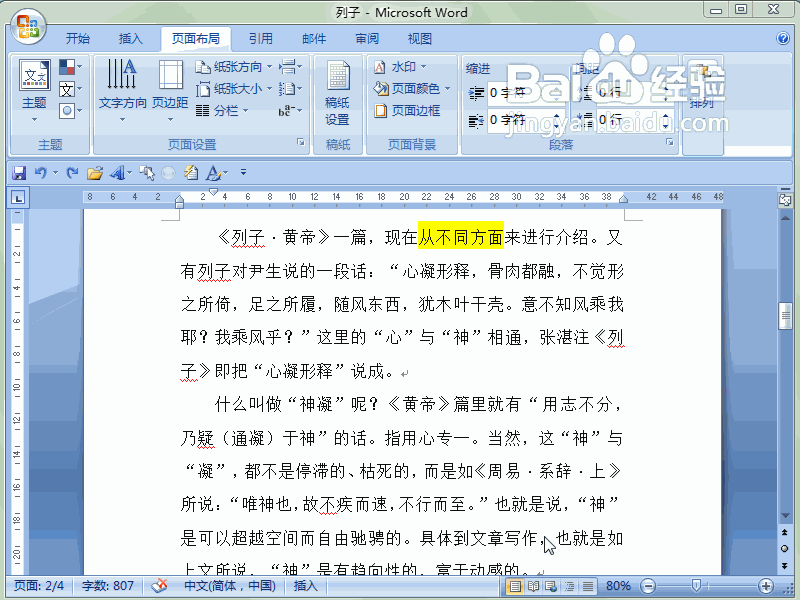The height and width of the screenshot is (600, 800).
Task: Click right indent value field
Action: (x=521, y=120)
